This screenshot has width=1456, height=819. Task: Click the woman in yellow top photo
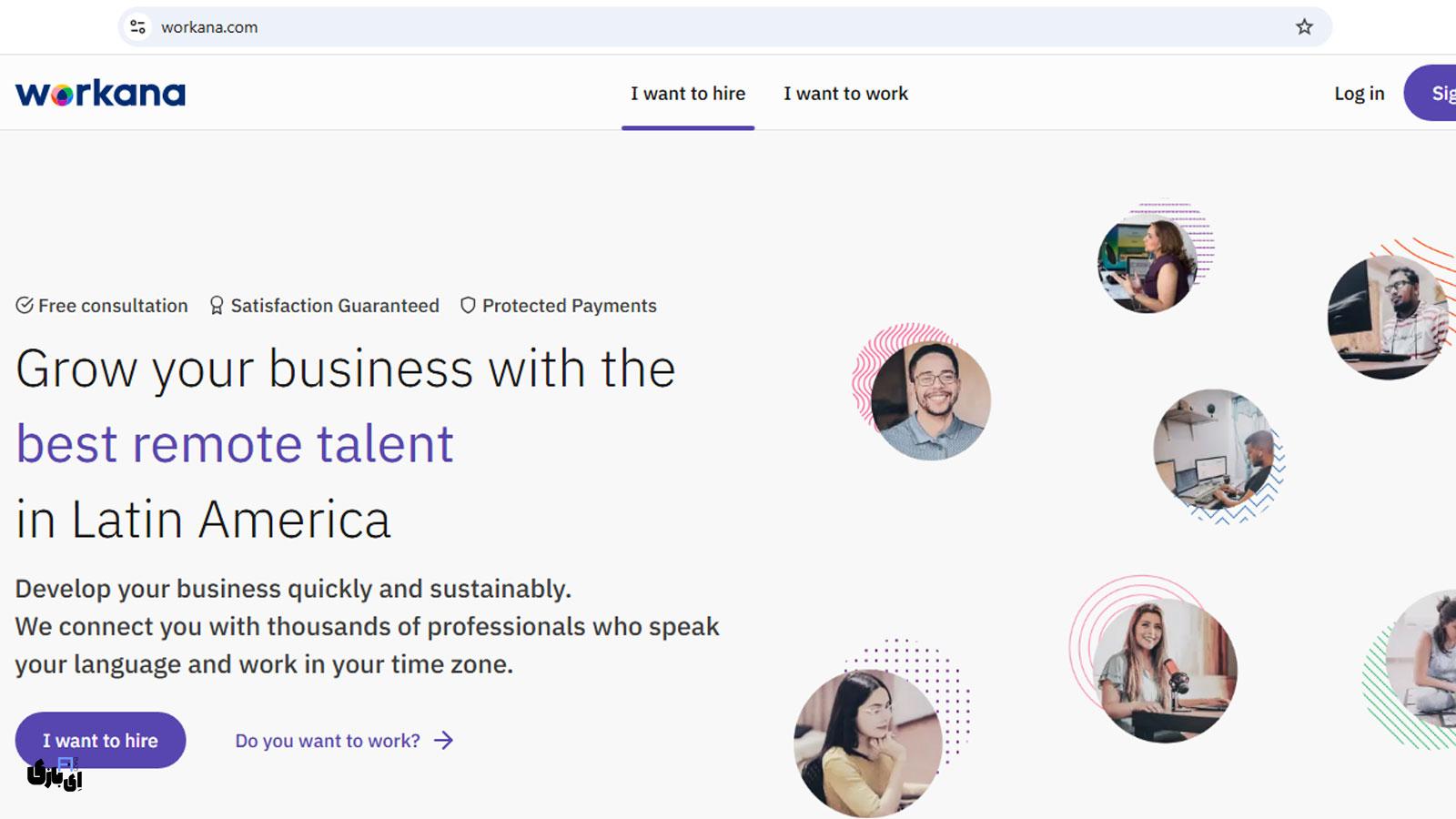point(866,743)
